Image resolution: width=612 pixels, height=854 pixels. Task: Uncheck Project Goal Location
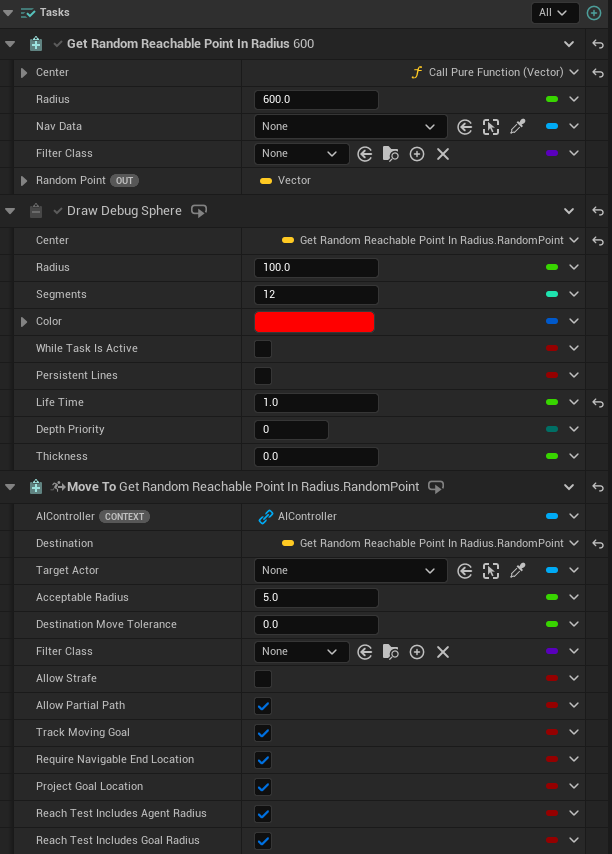pyautogui.click(x=263, y=787)
